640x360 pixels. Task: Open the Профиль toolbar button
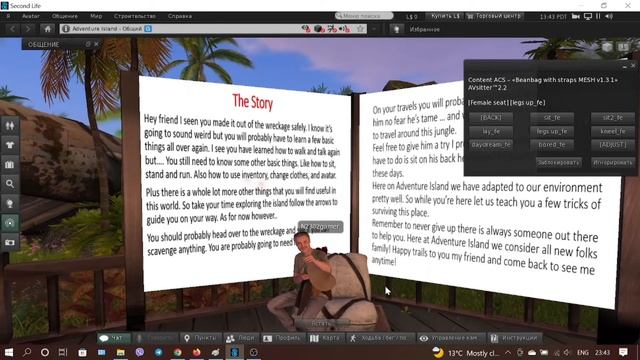tap(282, 338)
